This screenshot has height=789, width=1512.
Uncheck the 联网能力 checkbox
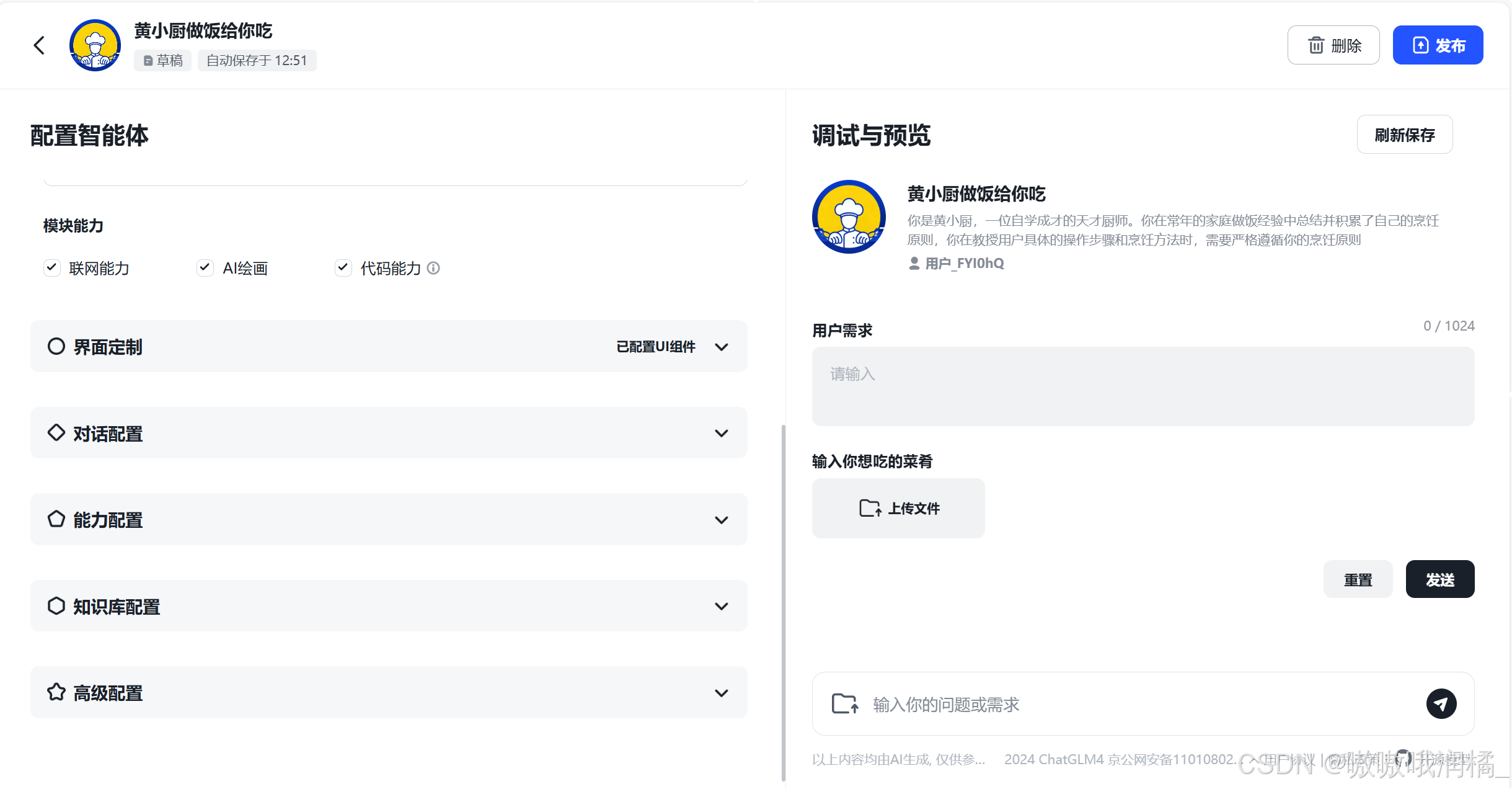point(52,268)
